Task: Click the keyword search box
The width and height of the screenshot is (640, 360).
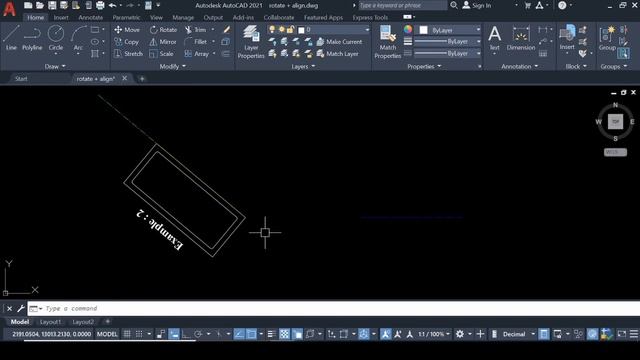Action: pyautogui.click(x=403, y=5)
